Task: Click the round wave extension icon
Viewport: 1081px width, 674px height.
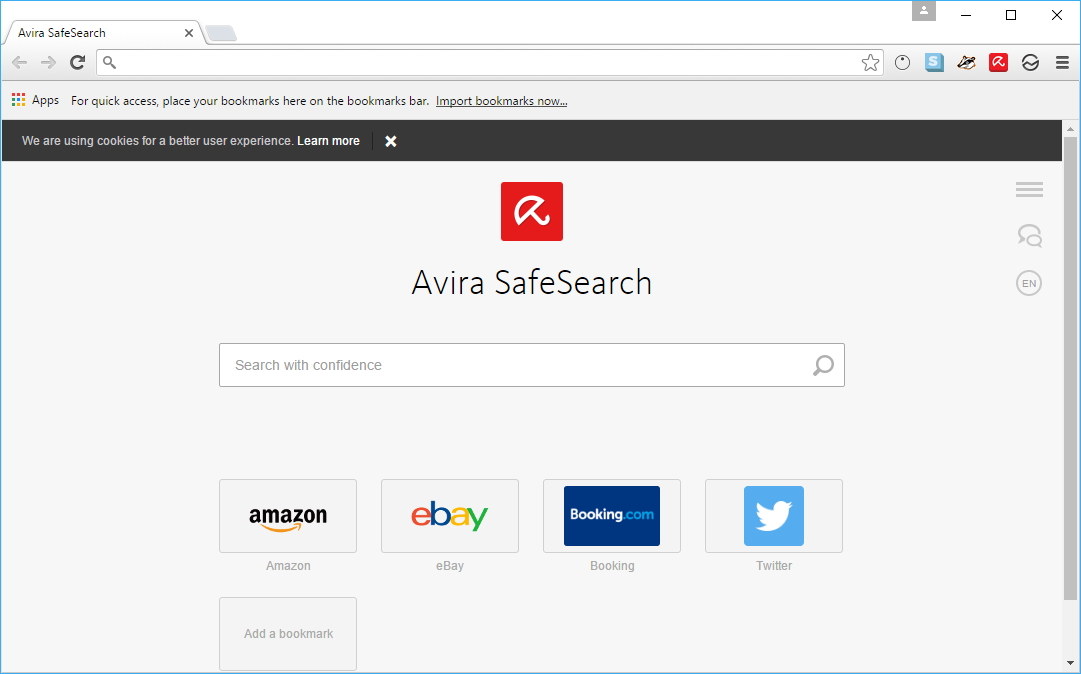Action: 1030,63
